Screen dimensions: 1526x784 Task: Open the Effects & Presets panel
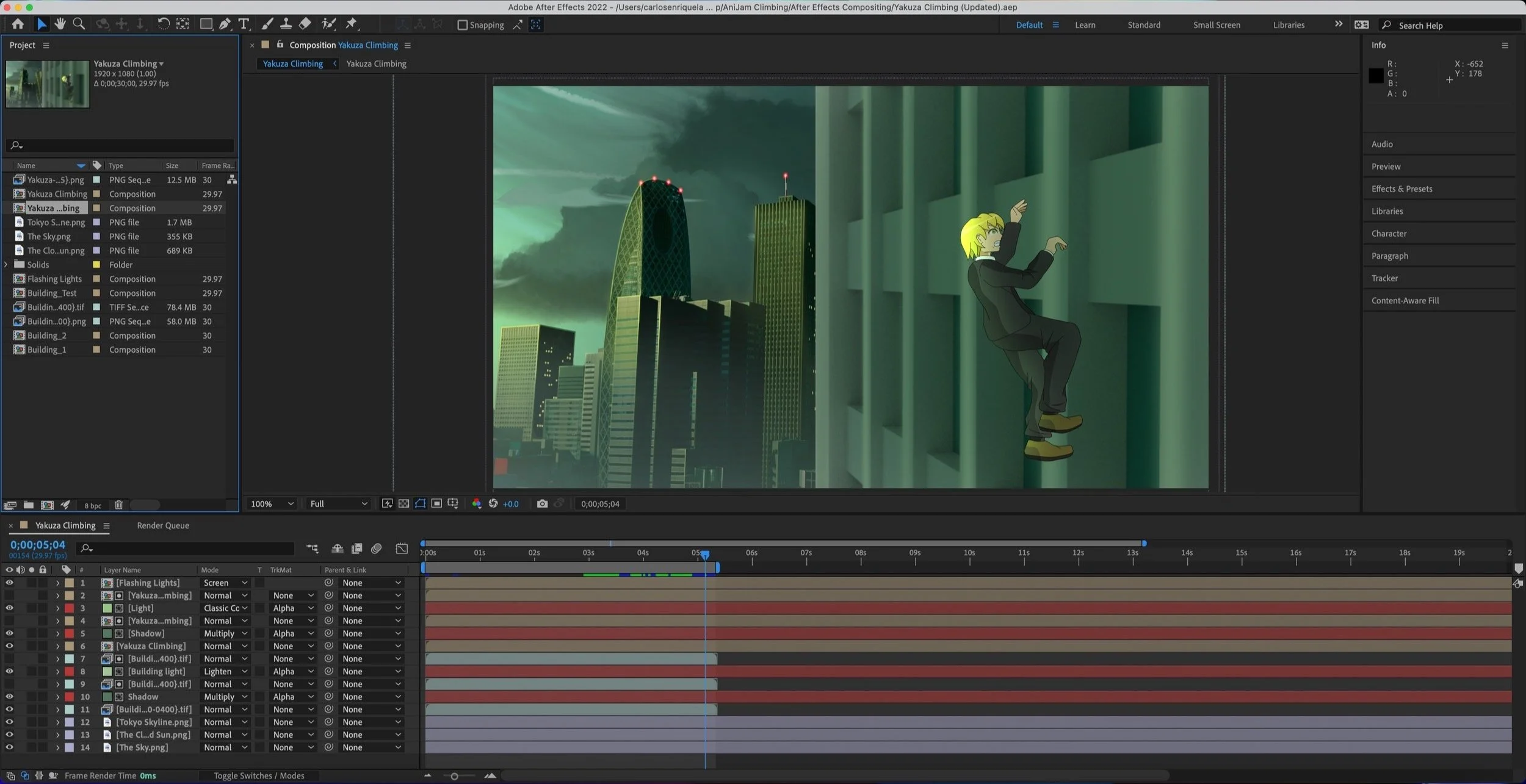[x=1401, y=189]
